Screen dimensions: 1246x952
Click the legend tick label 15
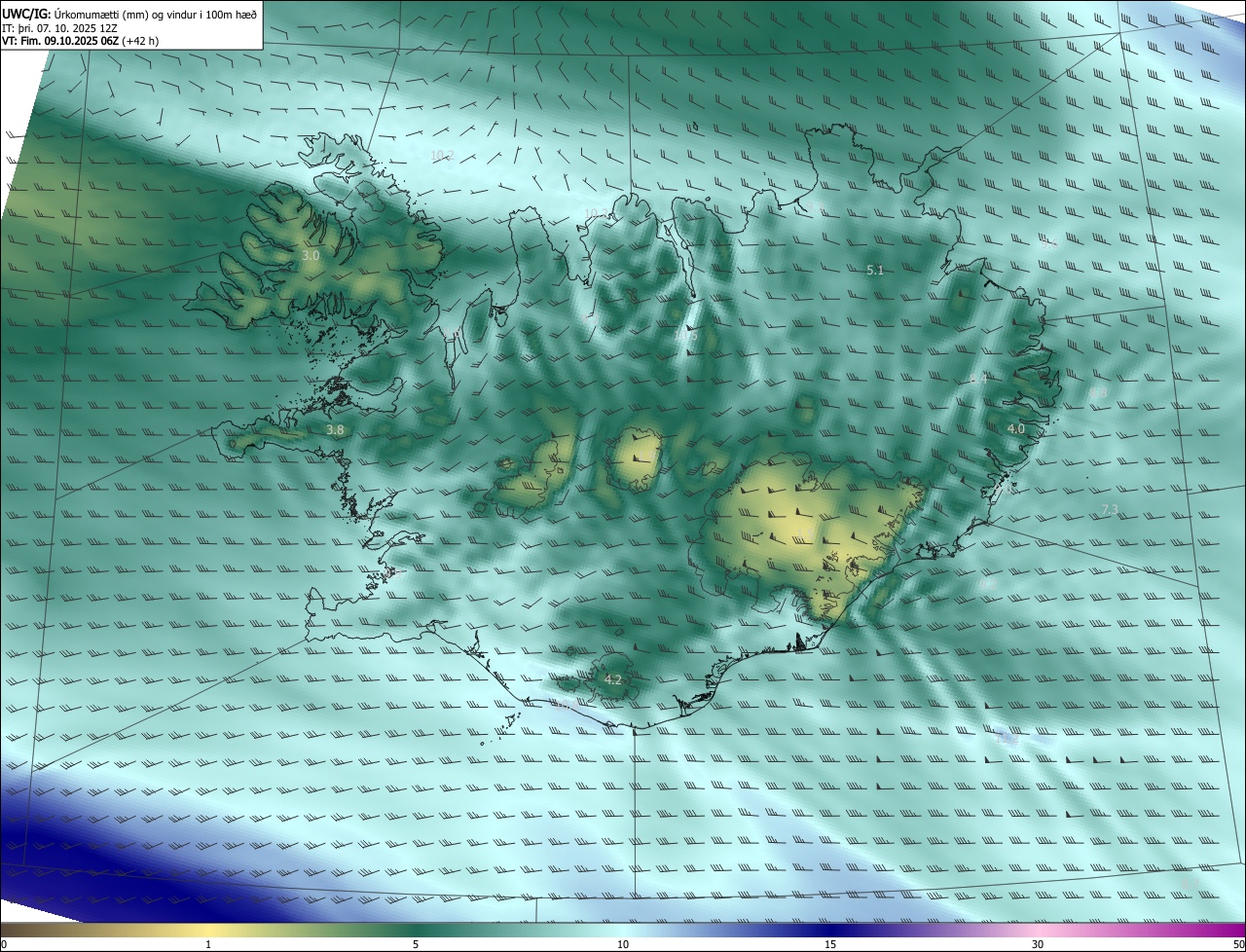pos(830,944)
